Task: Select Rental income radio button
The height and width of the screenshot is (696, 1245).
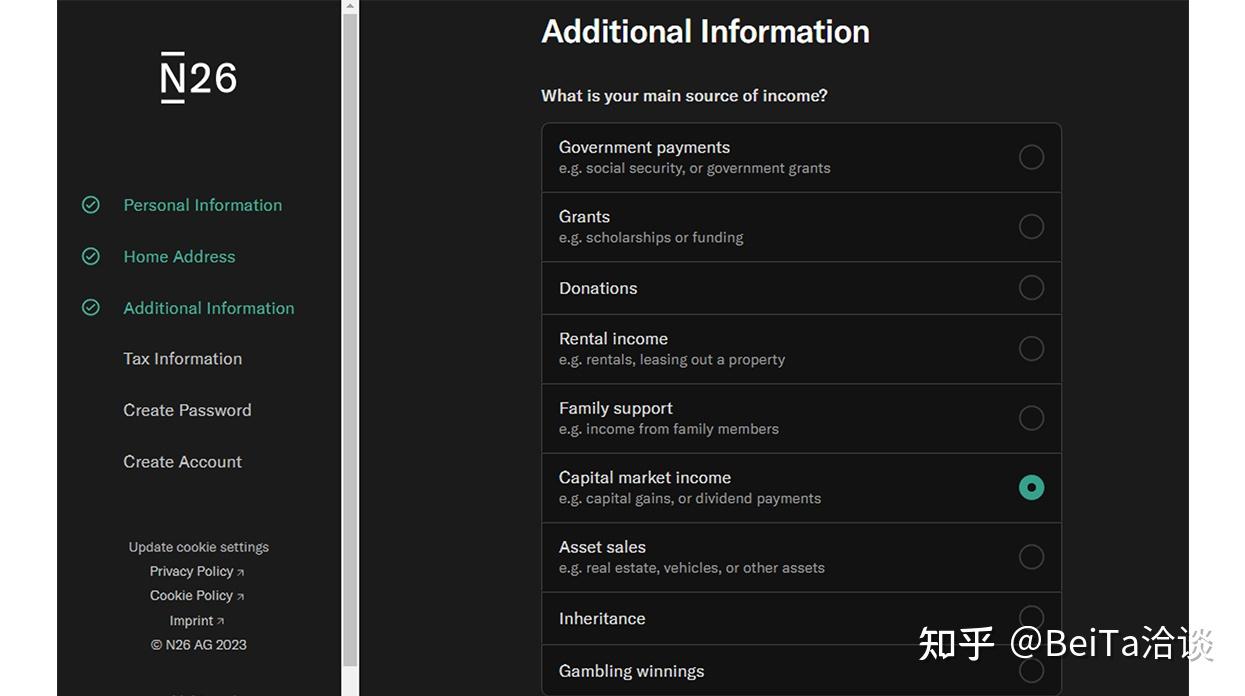Action: tap(1031, 349)
